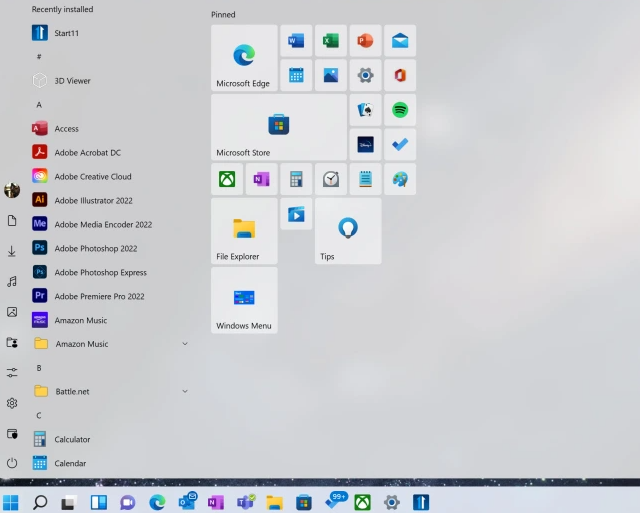Open Outlook on the taskbar
The image size is (640, 513).
pos(187,502)
